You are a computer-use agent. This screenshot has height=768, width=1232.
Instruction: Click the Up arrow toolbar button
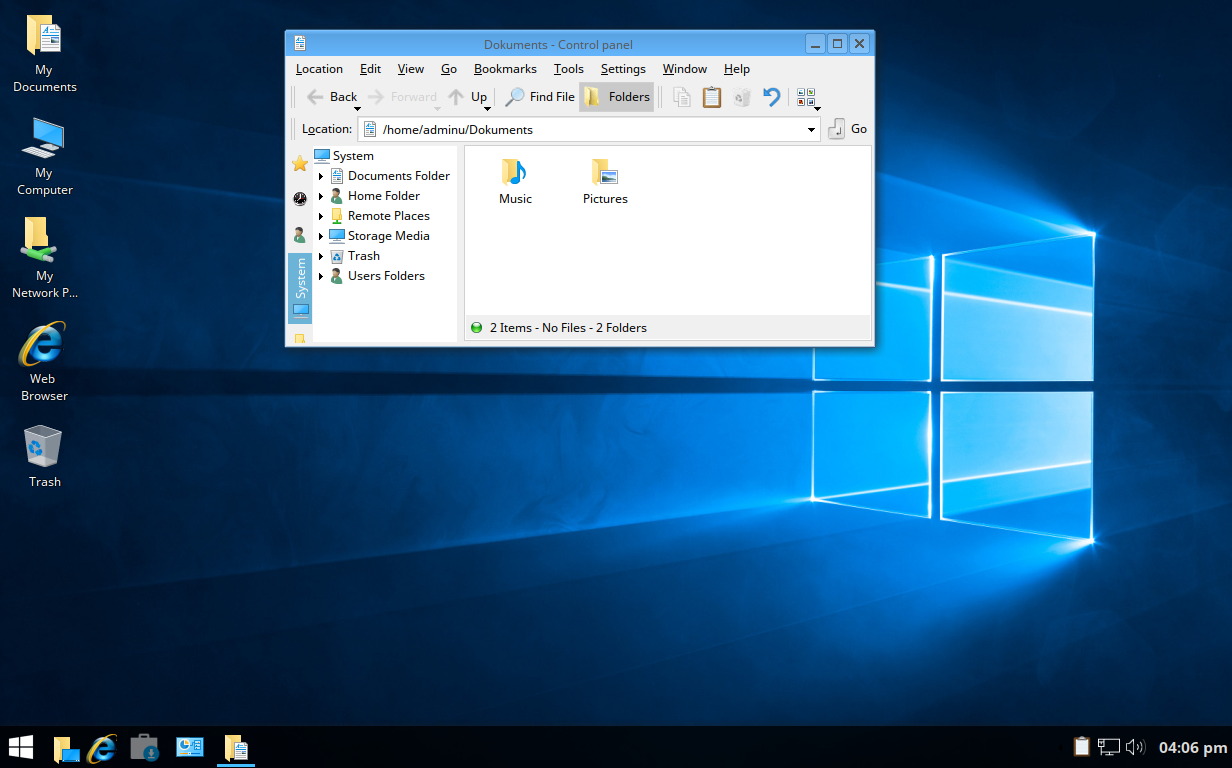[x=468, y=97]
